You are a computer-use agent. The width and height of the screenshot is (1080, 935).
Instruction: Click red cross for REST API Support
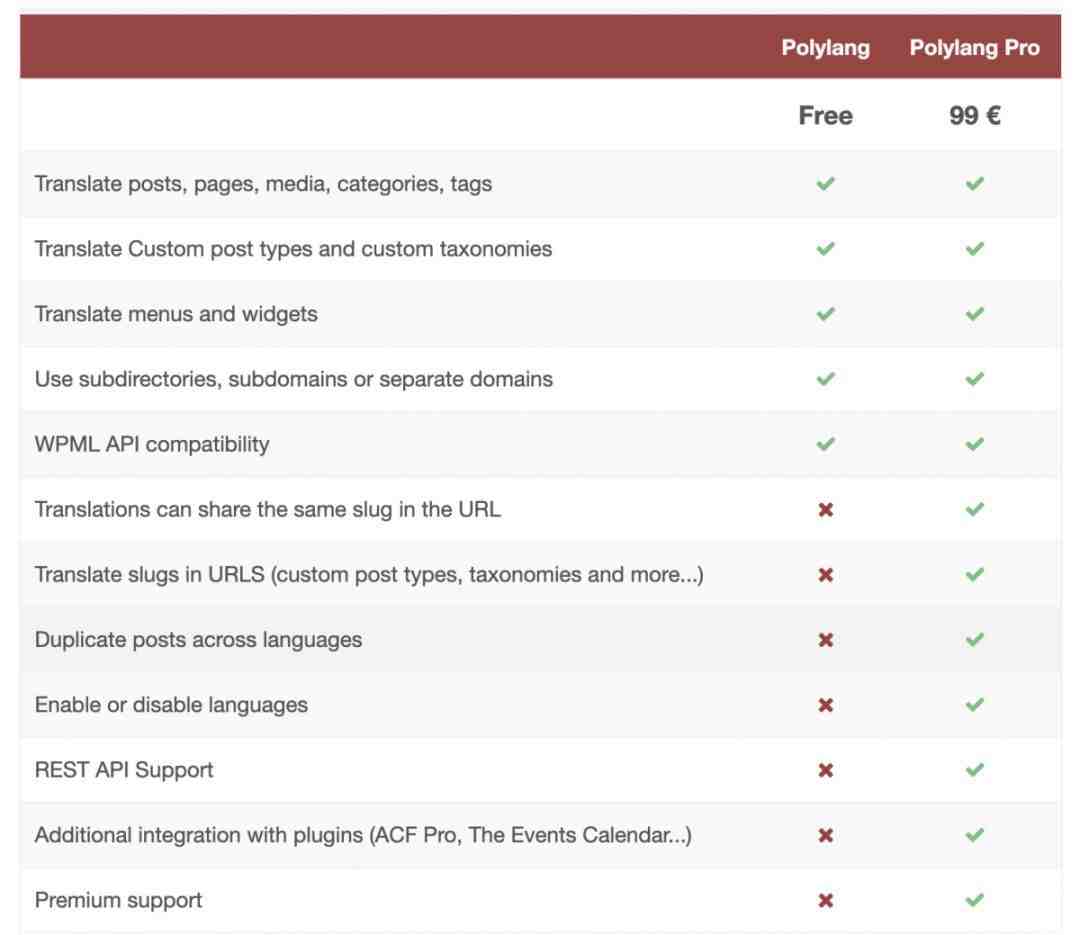tap(825, 770)
